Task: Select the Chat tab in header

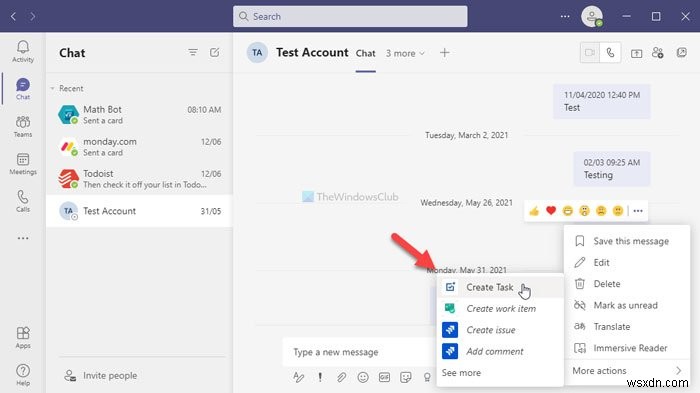Action: point(365,53)
